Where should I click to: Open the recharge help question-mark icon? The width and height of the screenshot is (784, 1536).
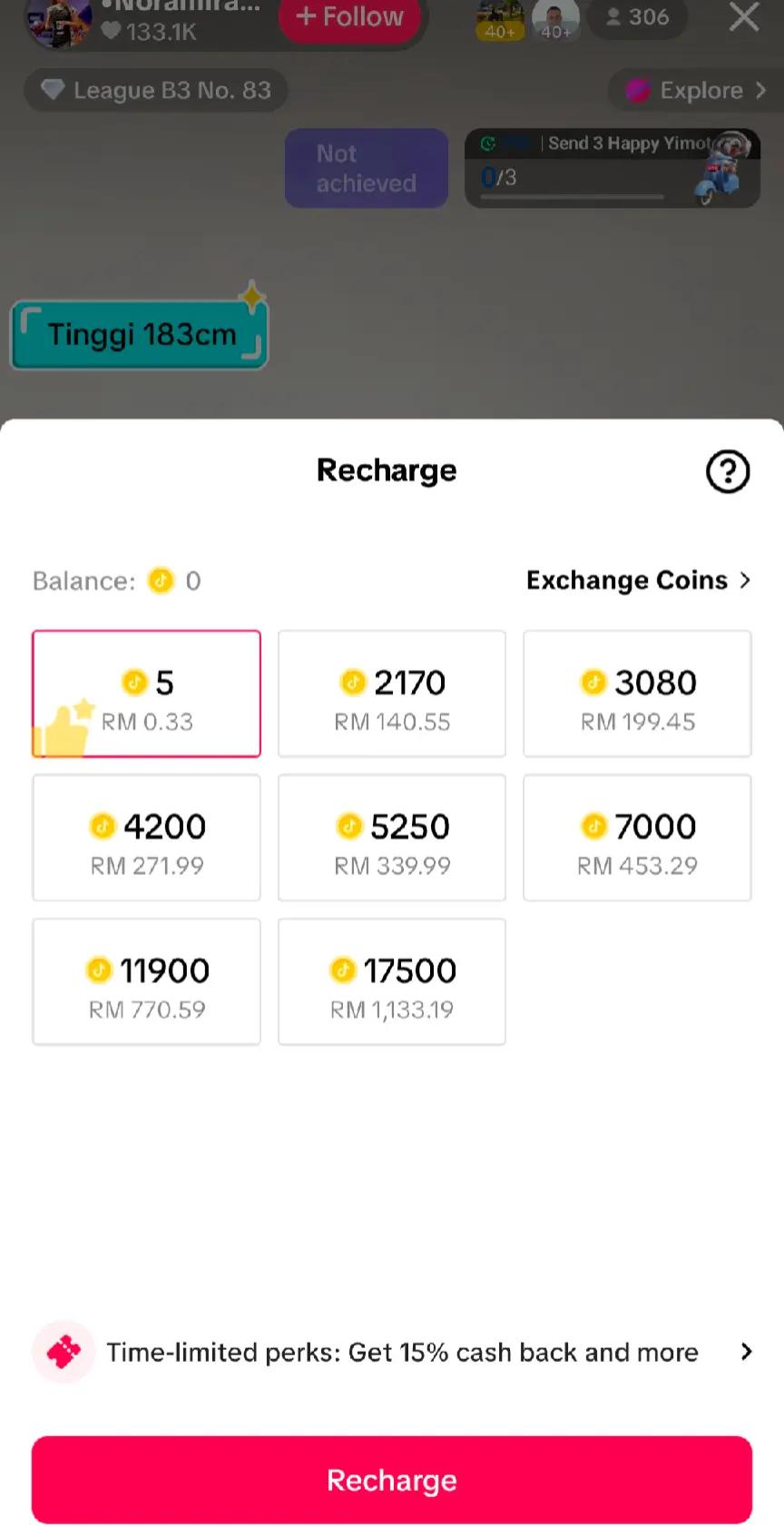pyautogui.click(x=727, y=471)
